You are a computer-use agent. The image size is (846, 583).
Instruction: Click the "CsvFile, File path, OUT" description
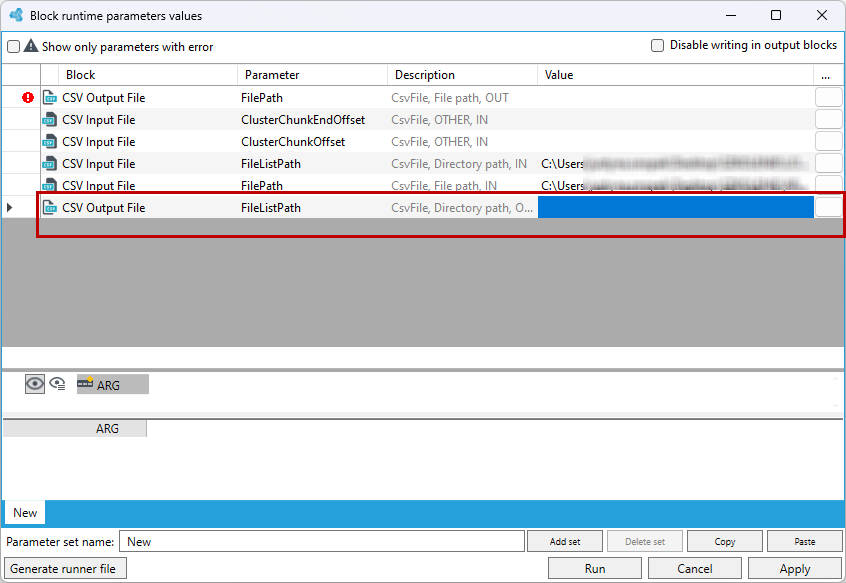tap(450, 98)
